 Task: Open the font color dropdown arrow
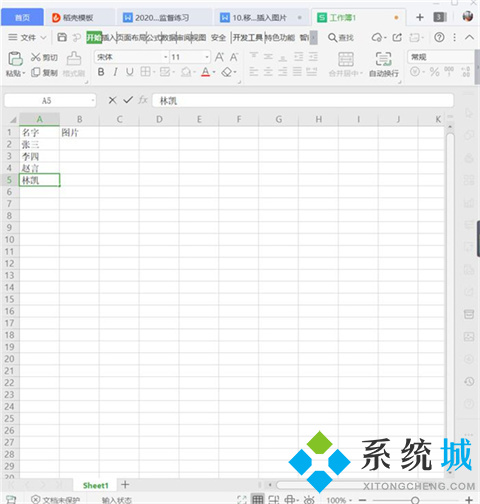point(214,72)
